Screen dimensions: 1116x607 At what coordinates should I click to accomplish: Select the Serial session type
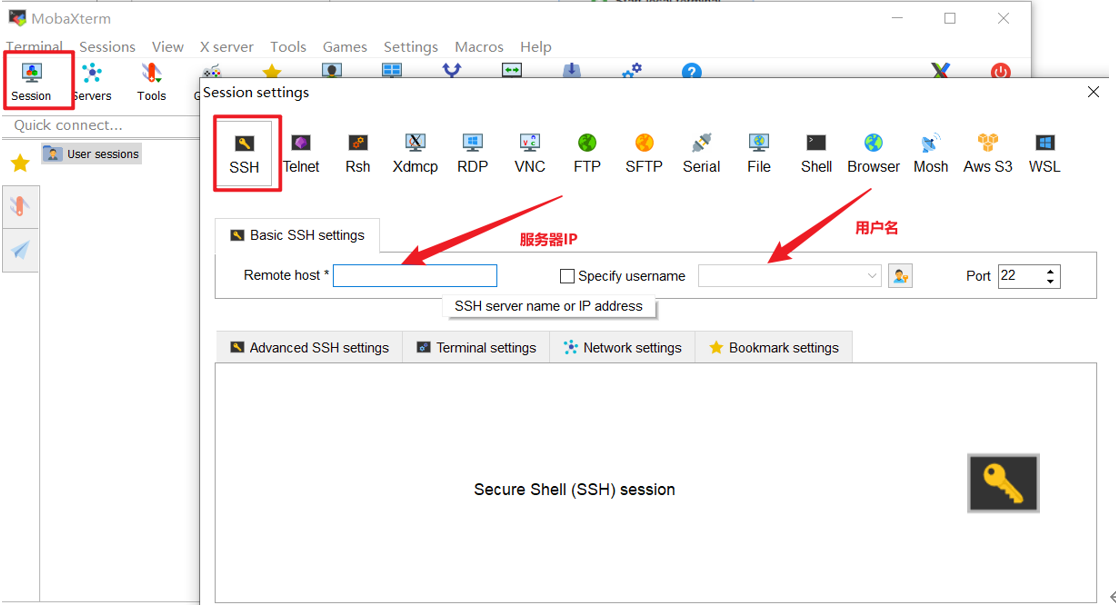[702, 153]
